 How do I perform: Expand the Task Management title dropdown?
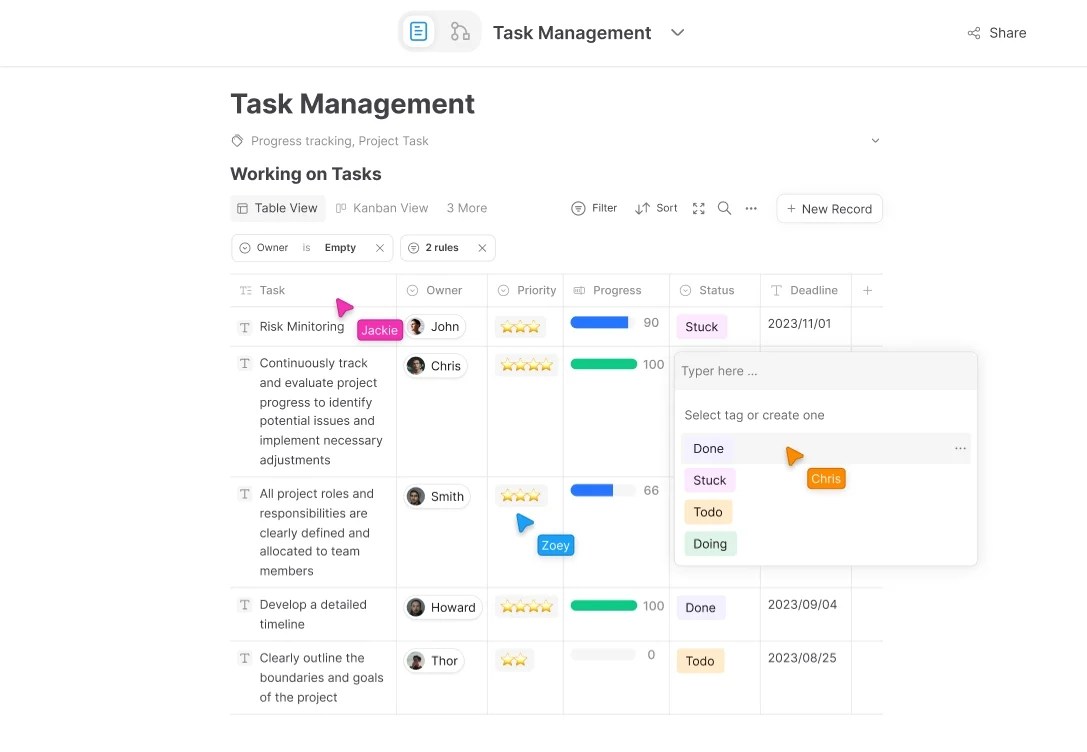tap(677, 32)
